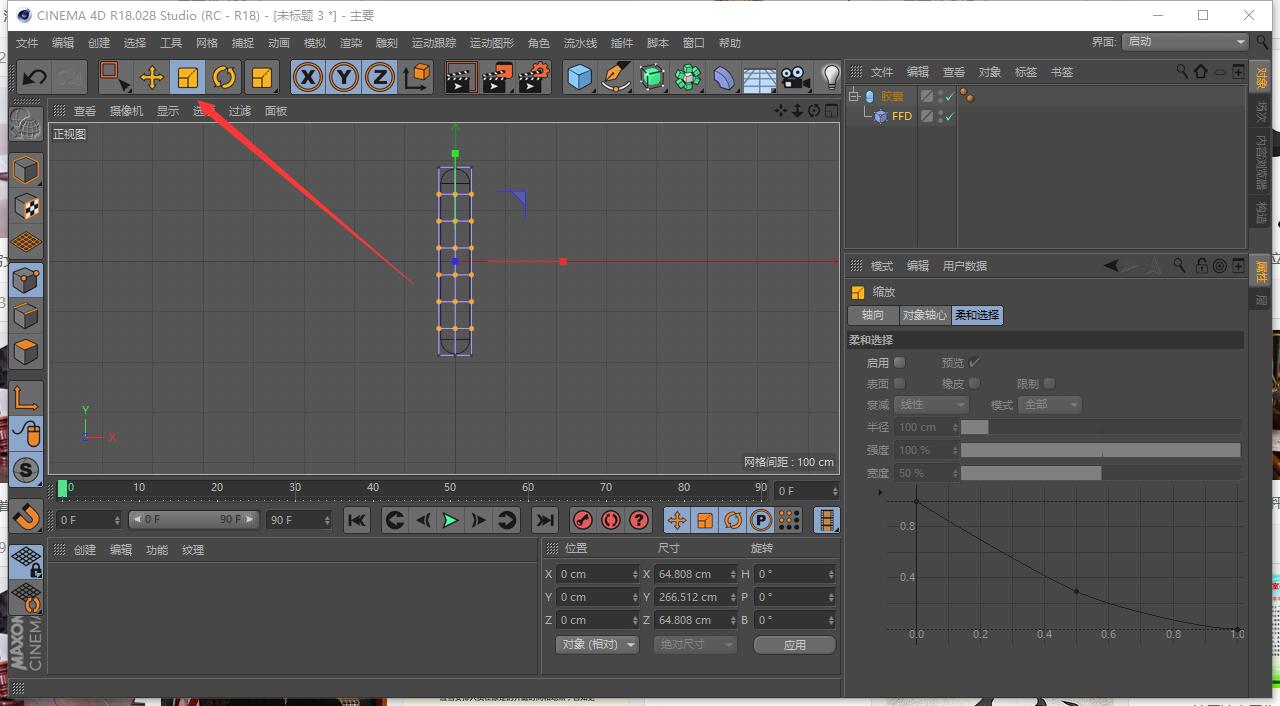This screenshot has width=1280, height=706.
Task: Switch to Polygons mode
Action: coord(26,352)
